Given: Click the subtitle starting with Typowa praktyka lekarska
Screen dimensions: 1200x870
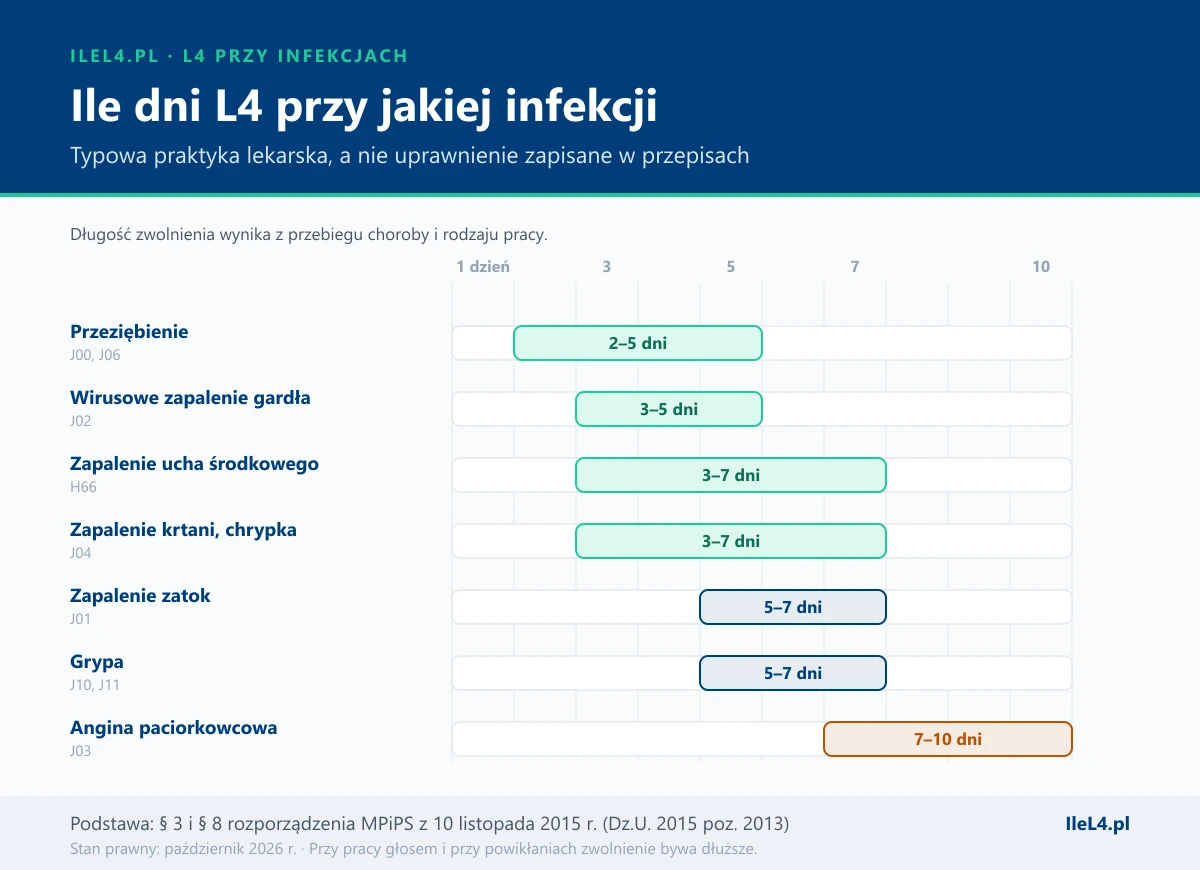Looking at the screenshot, I should click(410, 156).
